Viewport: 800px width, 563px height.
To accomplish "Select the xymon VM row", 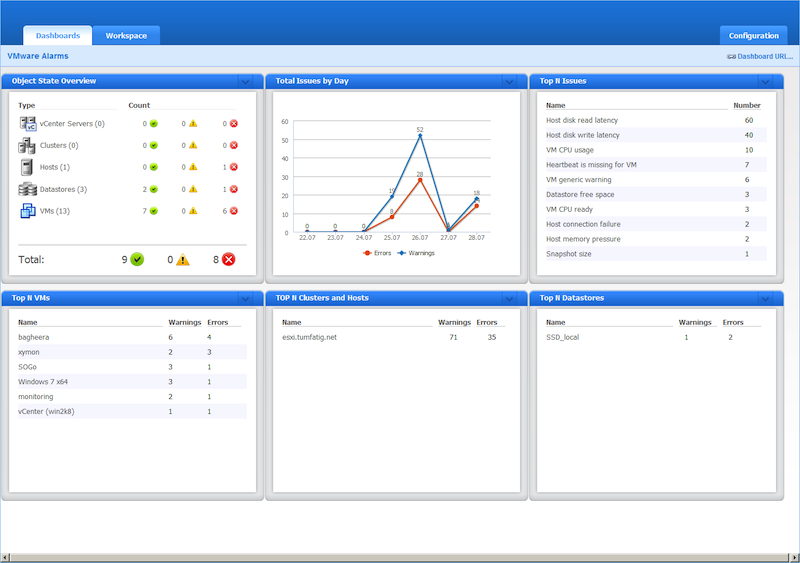I will pos(132,352).
